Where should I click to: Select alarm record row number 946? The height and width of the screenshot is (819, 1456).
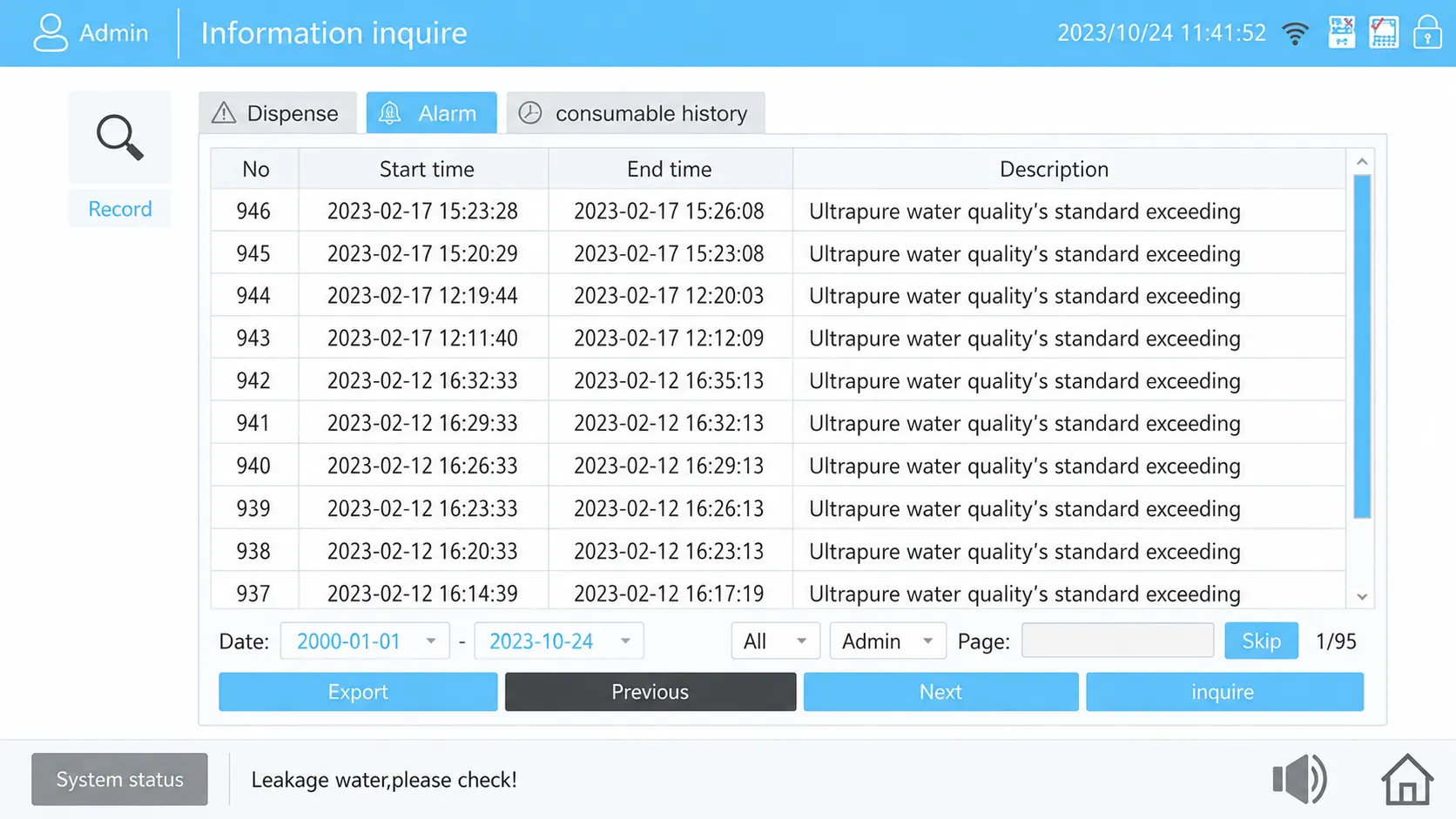253,211
